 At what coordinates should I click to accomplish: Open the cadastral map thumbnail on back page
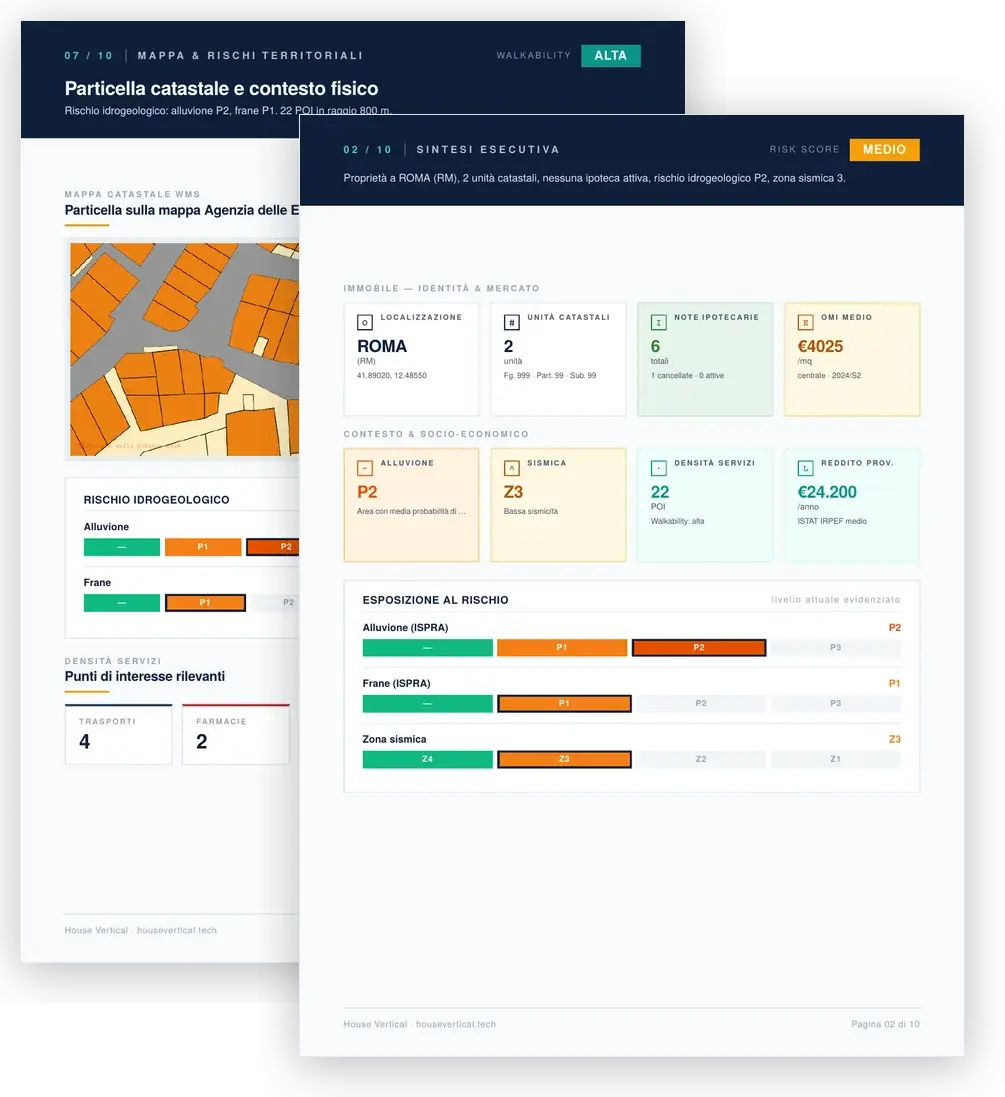[184, 349]
